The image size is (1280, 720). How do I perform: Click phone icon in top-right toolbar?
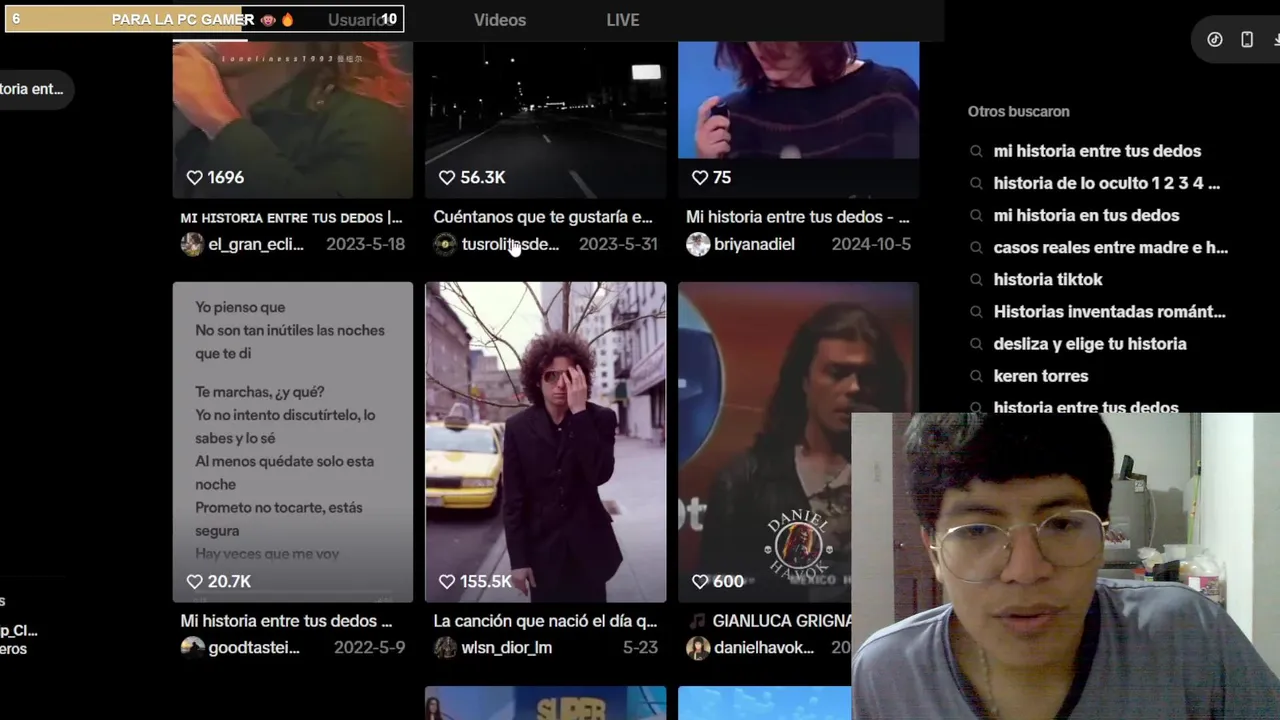[1247, 40]
